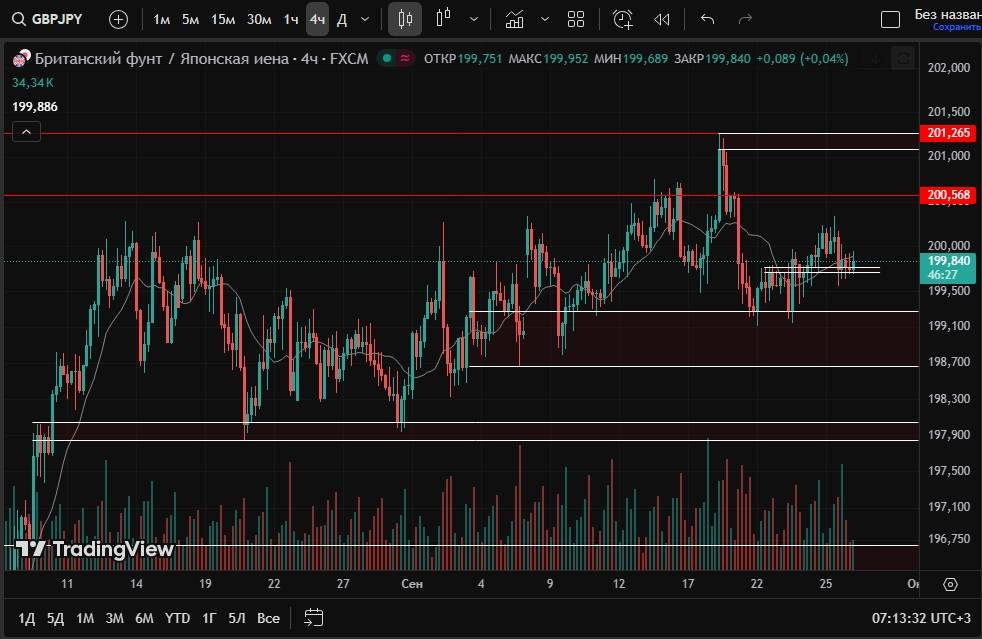Open the chart type dropdown arrow

(x=473, y=19)
